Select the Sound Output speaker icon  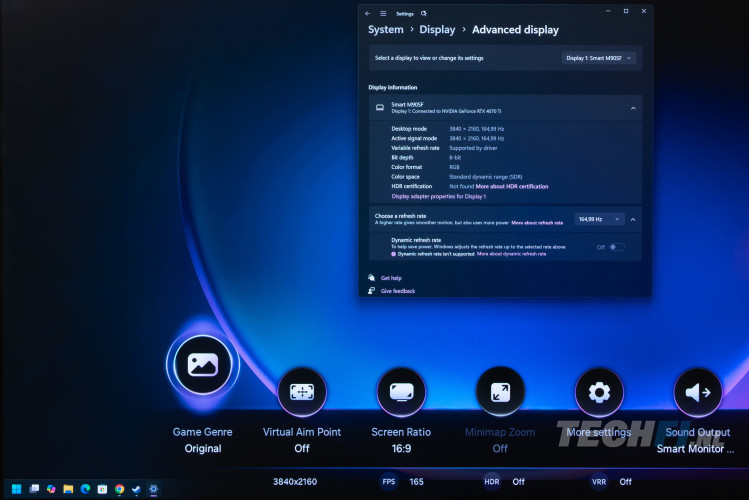(x=698, y=392)
